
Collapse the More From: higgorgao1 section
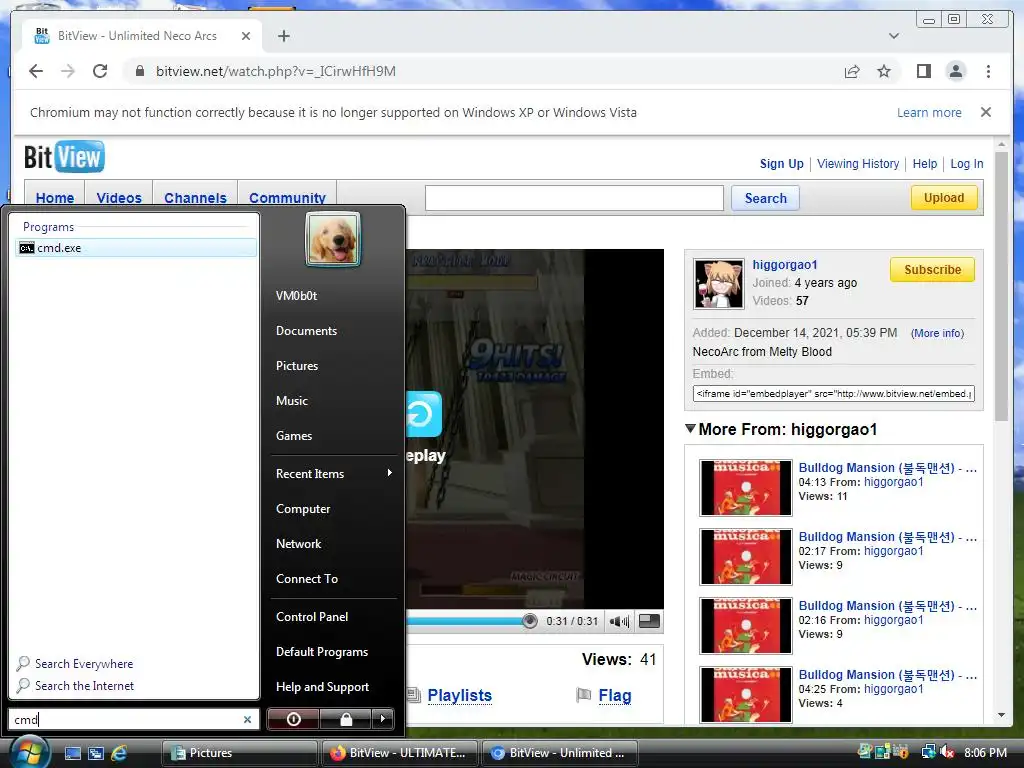click(690, 428)
